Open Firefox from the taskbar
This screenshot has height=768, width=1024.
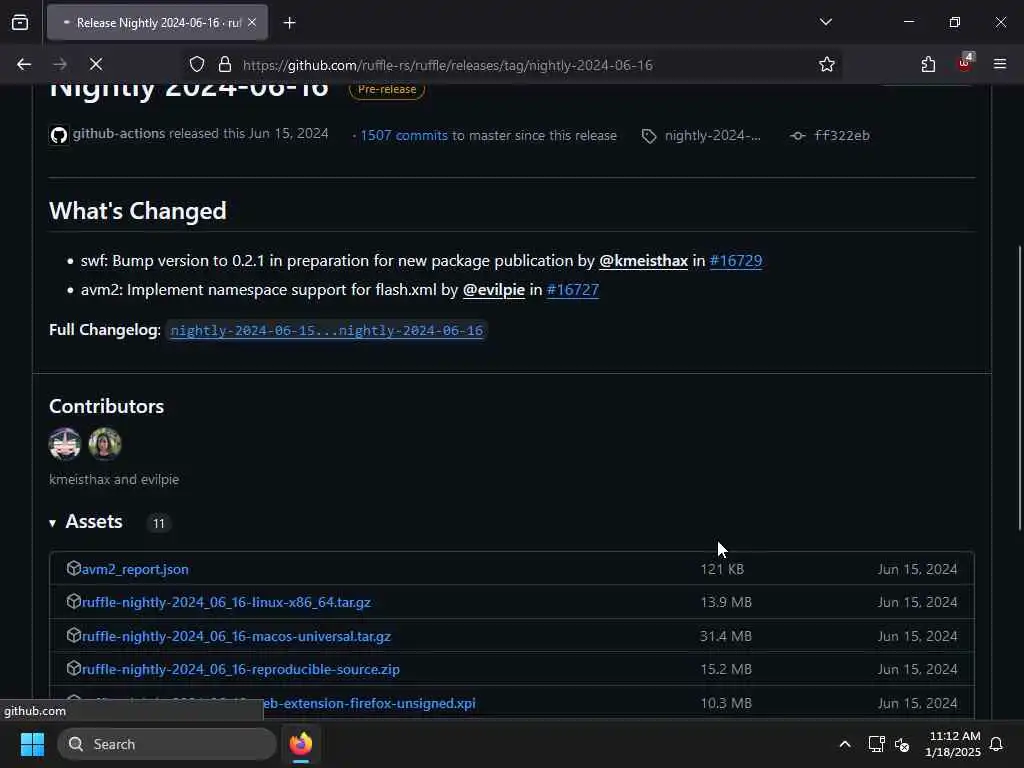tap(300, 744)
